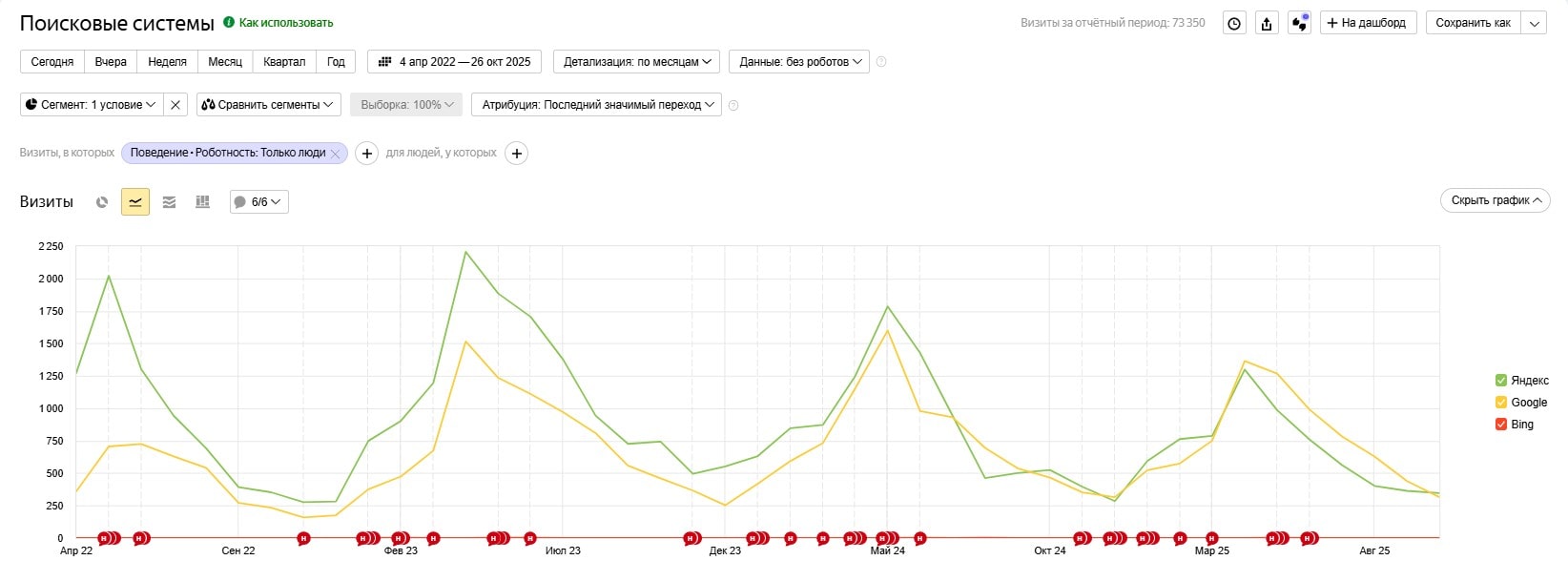Select the Неделя period tab
This screenshot has height=581, width=1568.
[168, 62]
